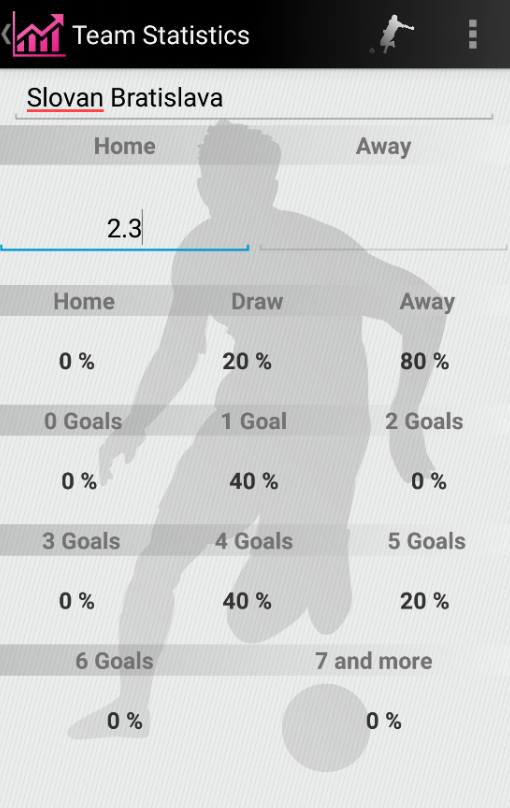This screenshot has height=808, width=510.
Task: Focus the Home odds field showing 2.3
Action: (125, 228)
